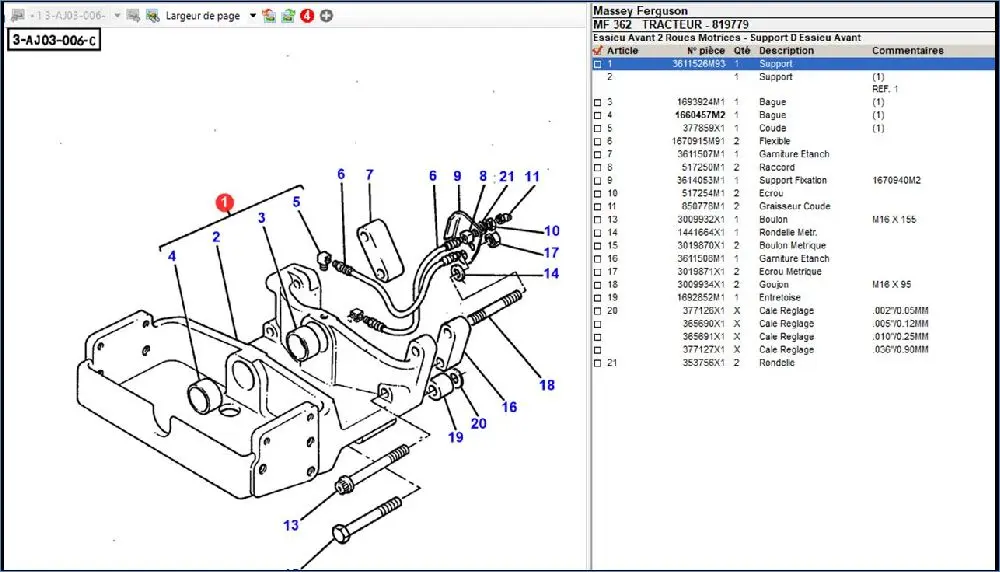Select the Graisseur Coude description
The height and width of the screenshot is (572, 1000).
click(795, 206)
